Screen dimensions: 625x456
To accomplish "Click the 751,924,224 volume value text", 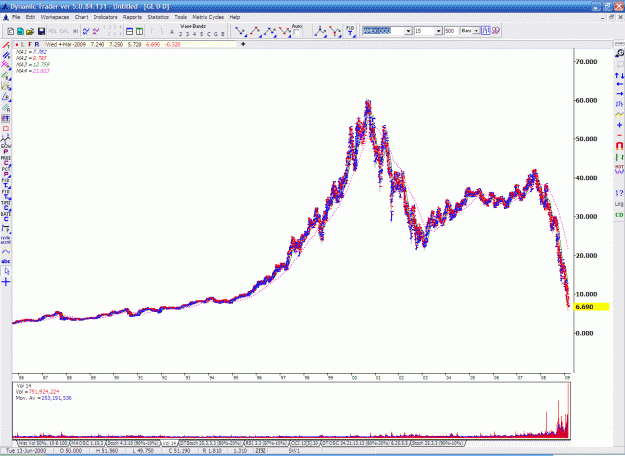I will point(44,392).
